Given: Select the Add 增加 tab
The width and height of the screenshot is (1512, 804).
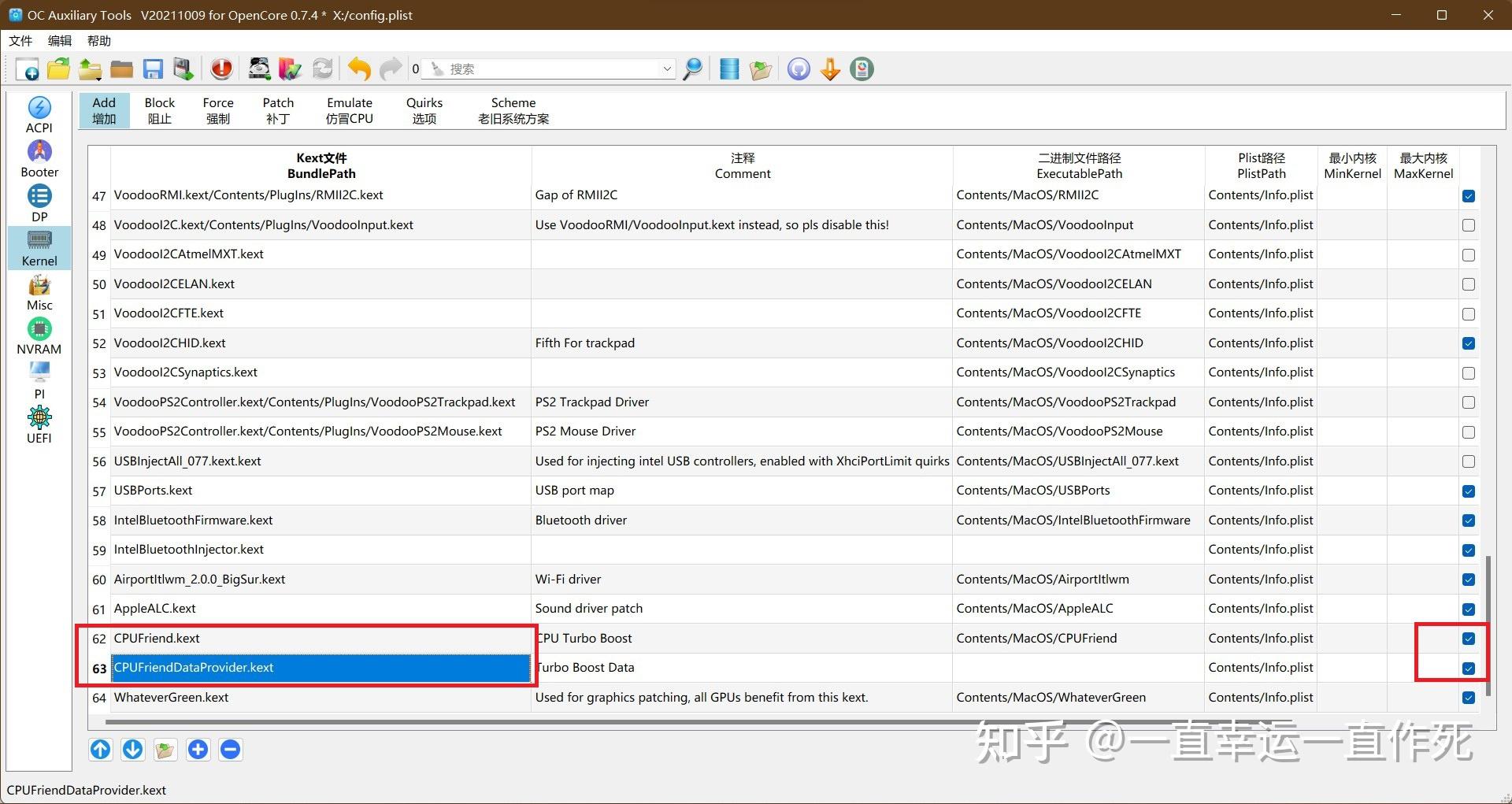Looking at the screenshot, I should coord(104,110).
